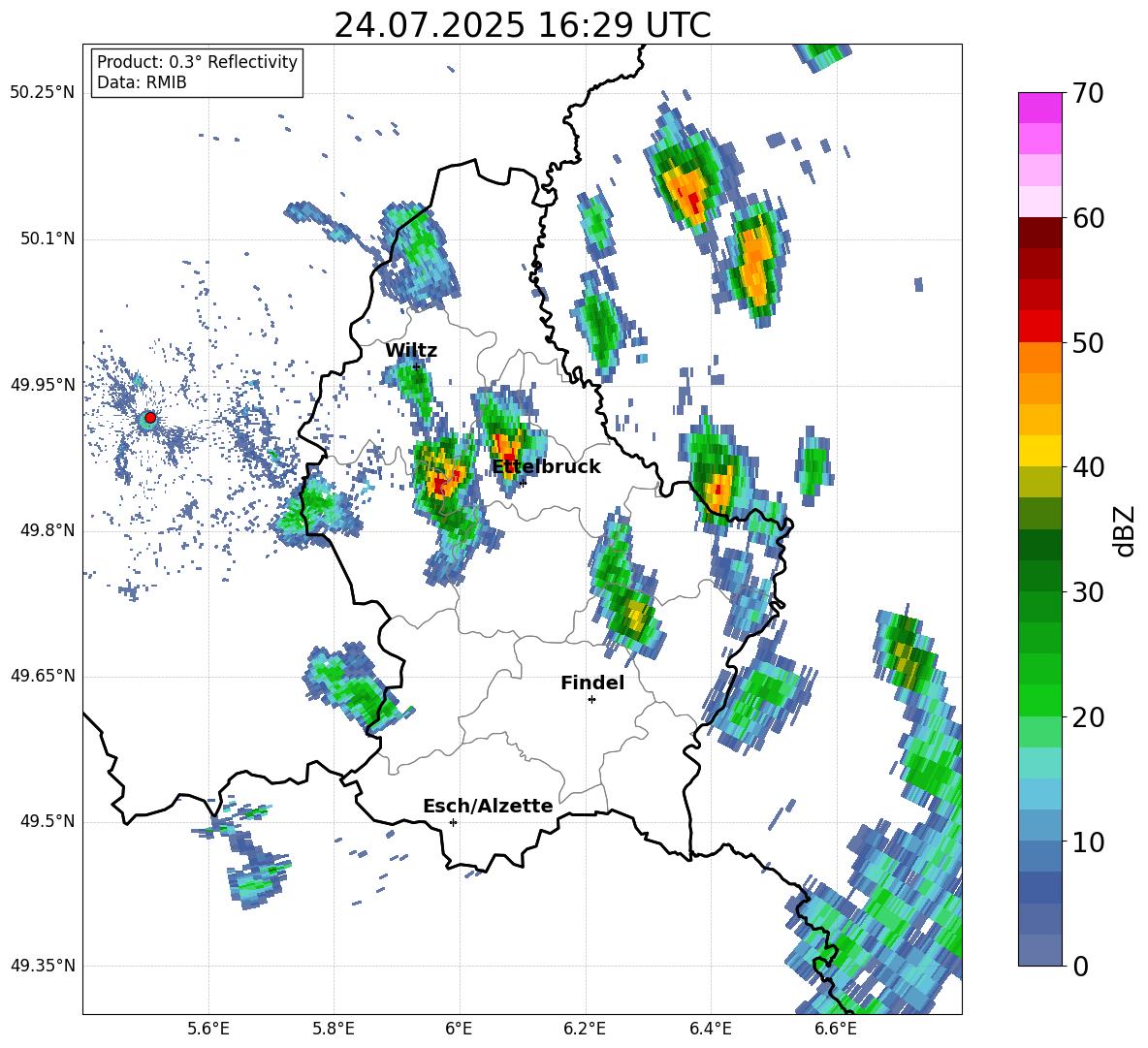Click the 49.5°N latitude label
Image resolution: width=1148 pixels, height=1048 pixels.
click(48, 822)
